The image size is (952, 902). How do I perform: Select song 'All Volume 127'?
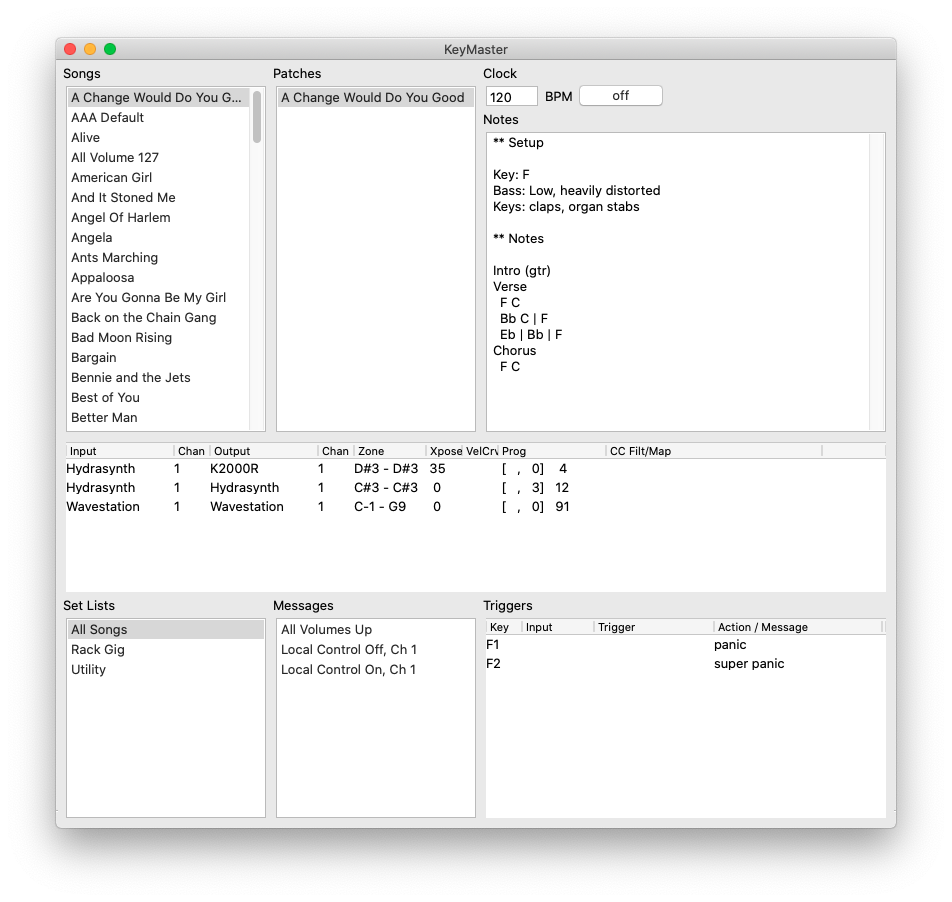(x=158, y=158)
